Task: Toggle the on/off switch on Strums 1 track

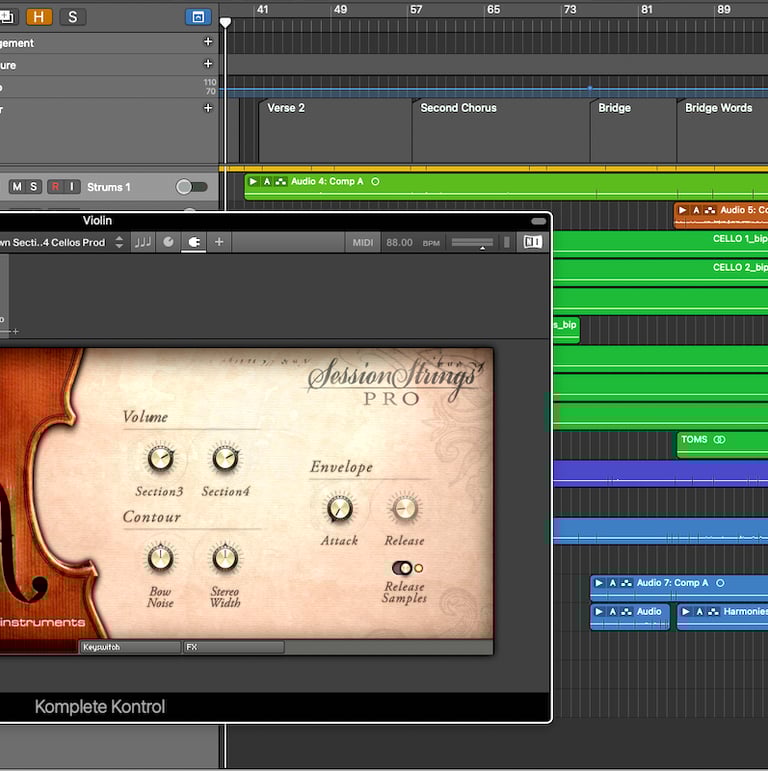Action: coord(191,187)
